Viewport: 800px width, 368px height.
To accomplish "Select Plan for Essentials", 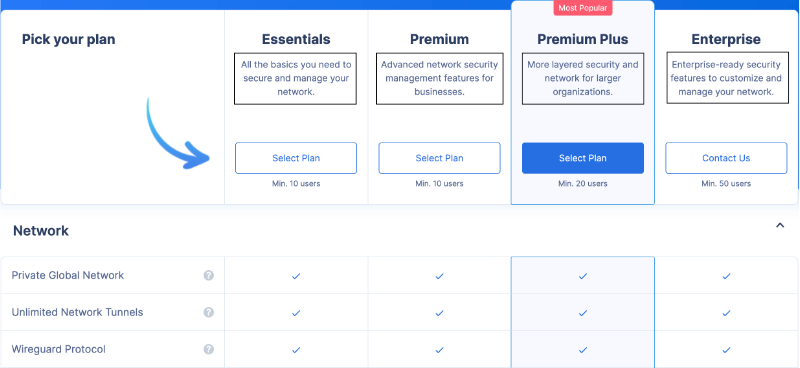I will (x=296, y=158).
